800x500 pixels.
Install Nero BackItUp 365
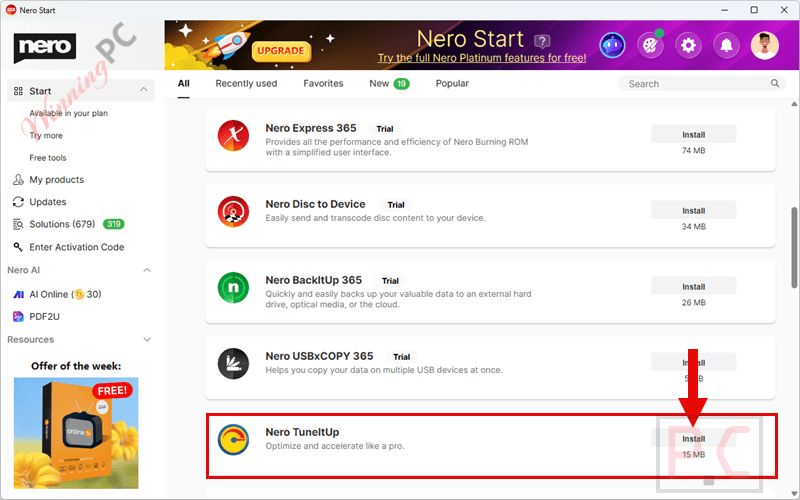point(693,287)
